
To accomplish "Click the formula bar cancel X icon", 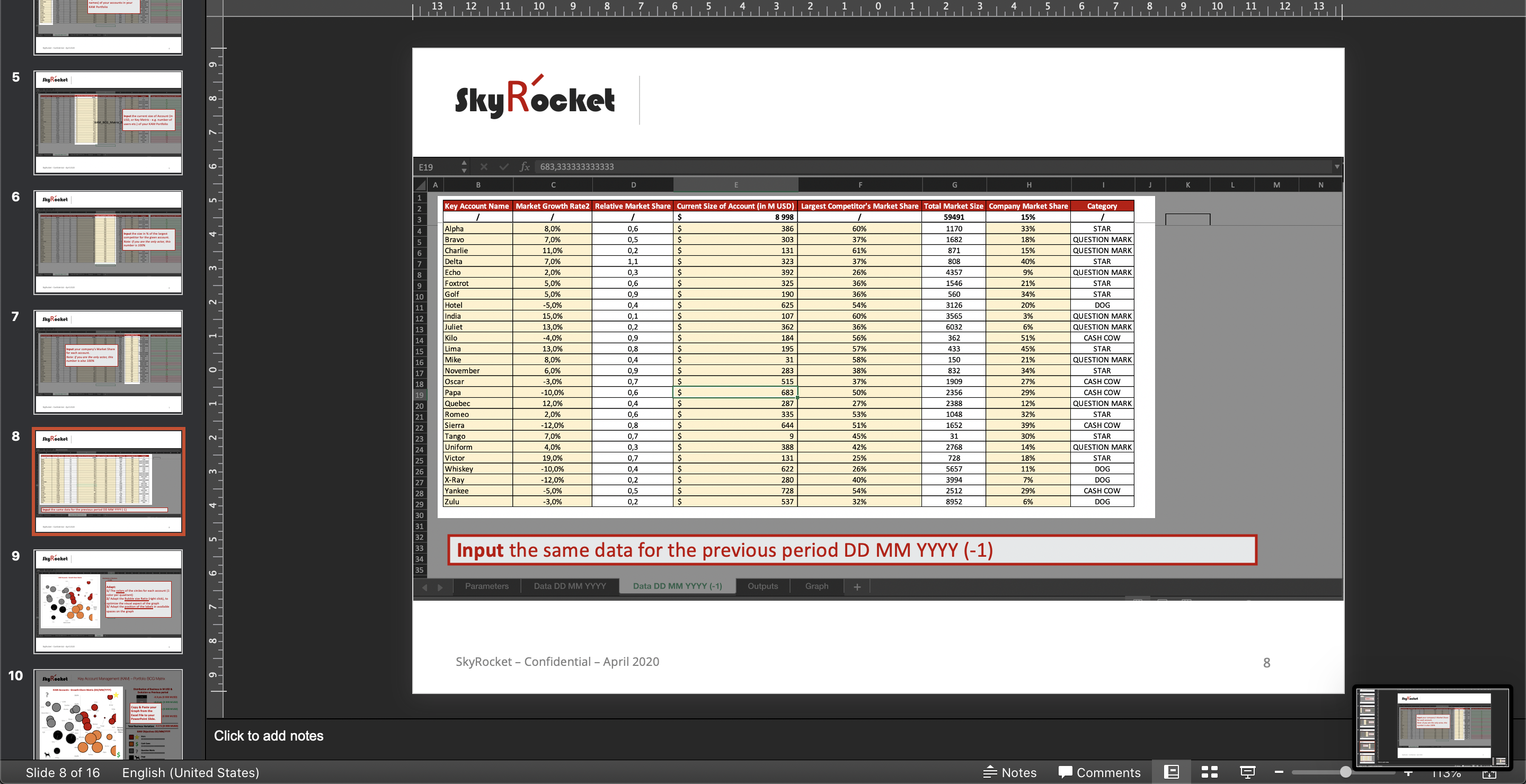I will [x=483, y=167].
